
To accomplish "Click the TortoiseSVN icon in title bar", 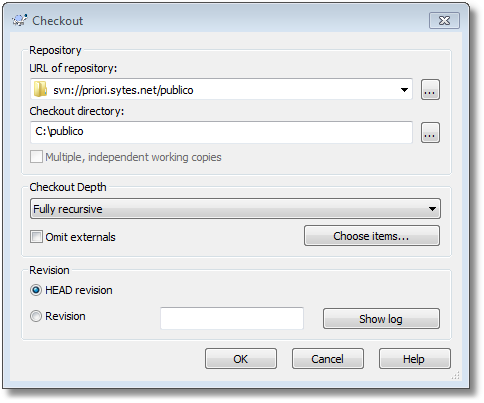I will [19, 21].
